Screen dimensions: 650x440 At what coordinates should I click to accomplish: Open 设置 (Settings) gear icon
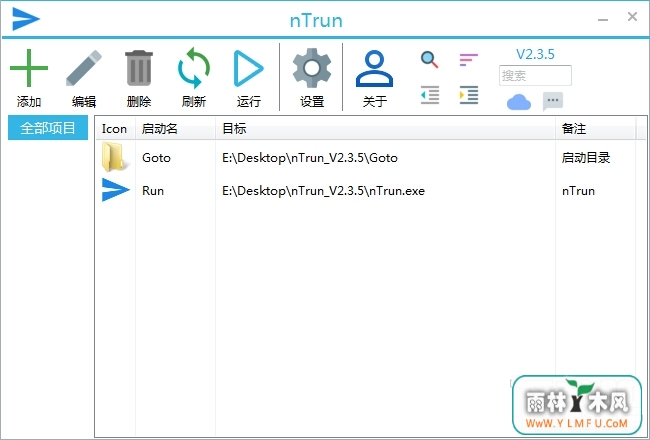tap(312, 68)
